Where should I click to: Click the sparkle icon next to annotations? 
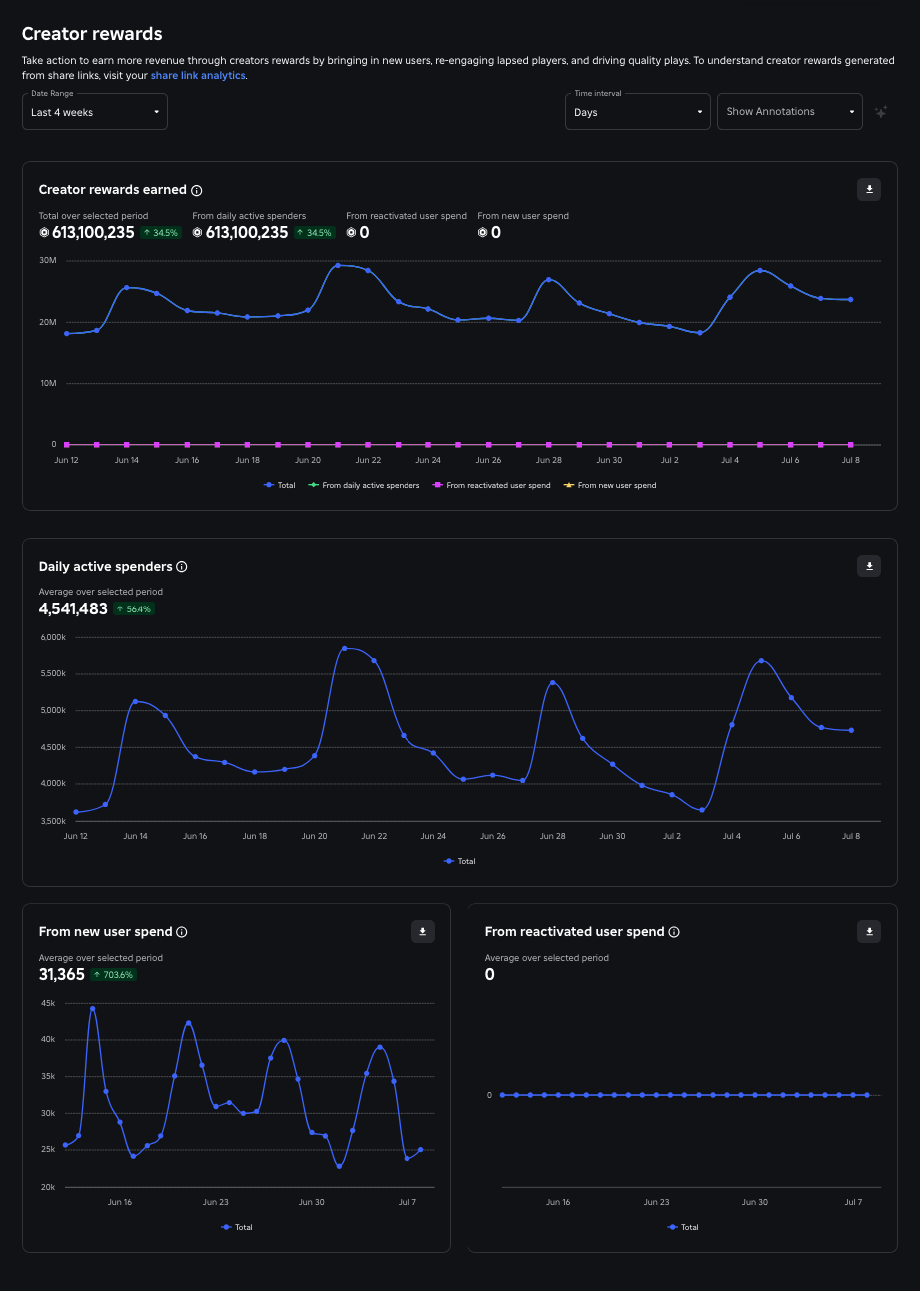click(x=881, y=112)
